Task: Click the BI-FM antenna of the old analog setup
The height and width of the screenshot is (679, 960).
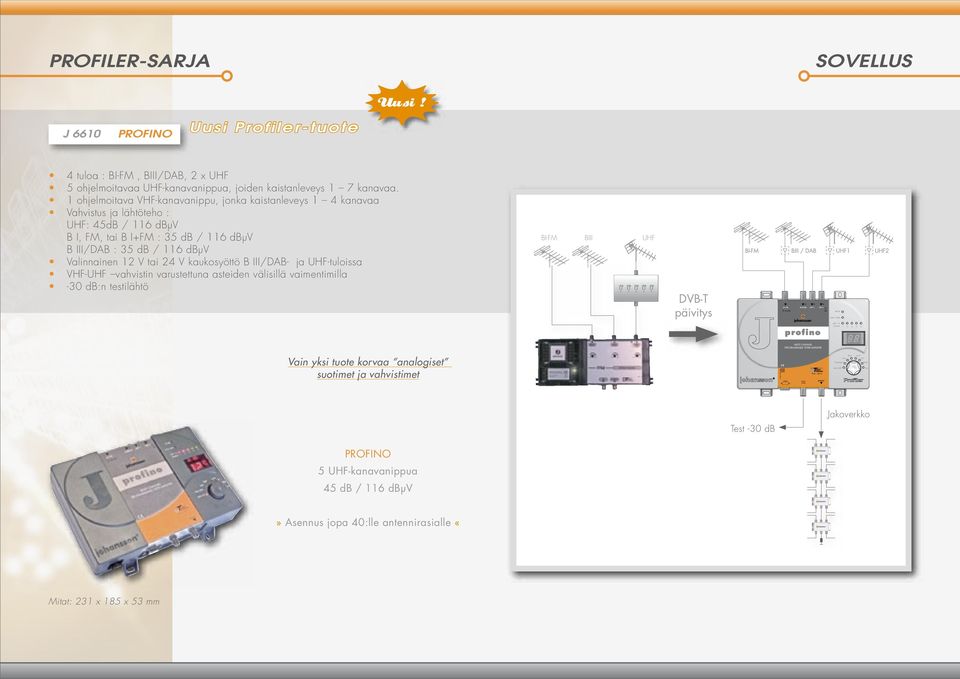Action: (x=551, y=255)
